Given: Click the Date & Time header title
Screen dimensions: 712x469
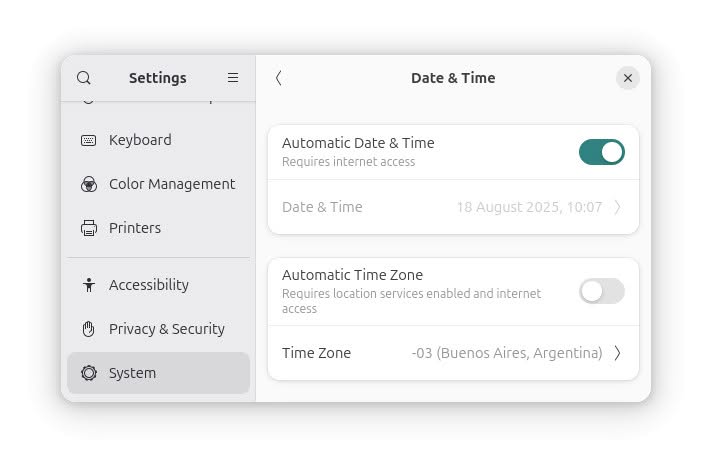Looking at the screenshot, I should [453, 78].
